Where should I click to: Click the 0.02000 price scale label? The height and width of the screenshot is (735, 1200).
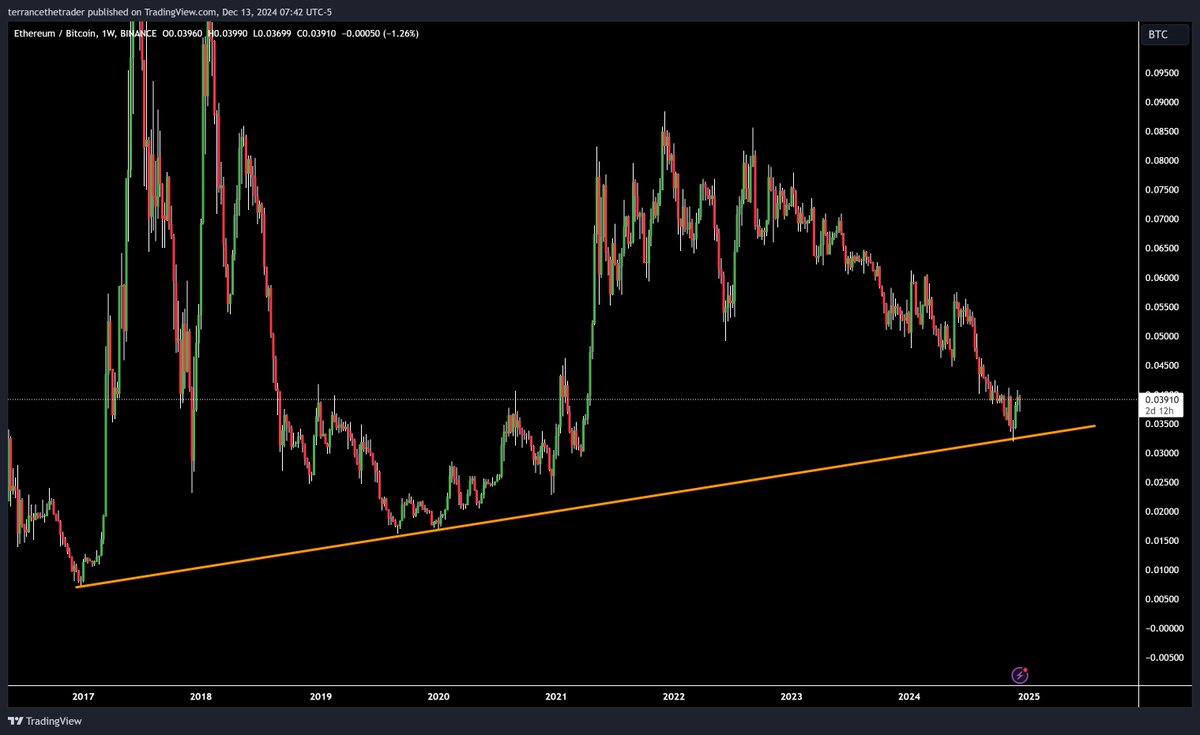1164,512
